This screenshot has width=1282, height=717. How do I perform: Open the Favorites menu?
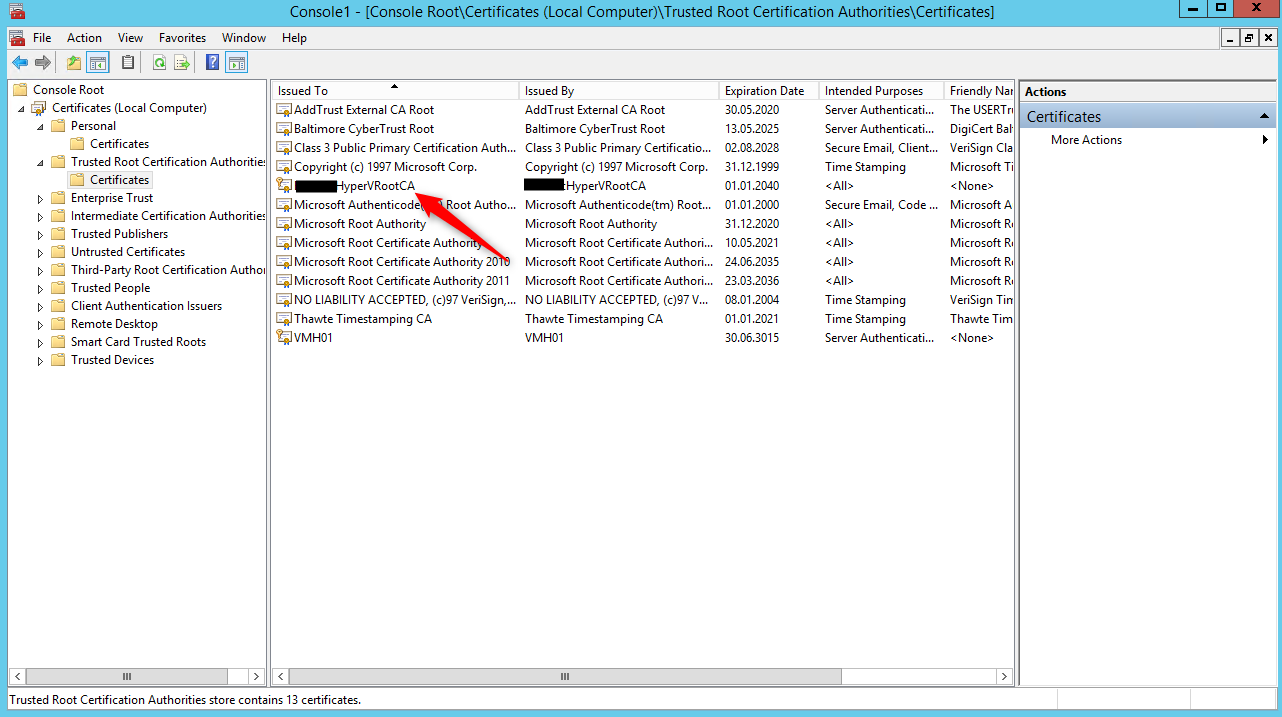click(183, 38)
